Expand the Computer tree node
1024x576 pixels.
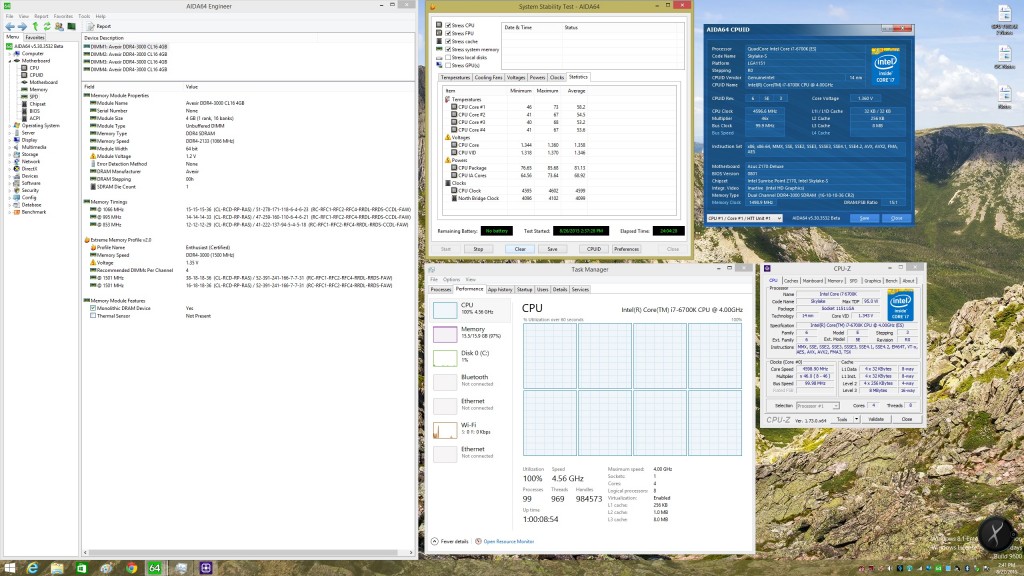(x=10, y=54)
